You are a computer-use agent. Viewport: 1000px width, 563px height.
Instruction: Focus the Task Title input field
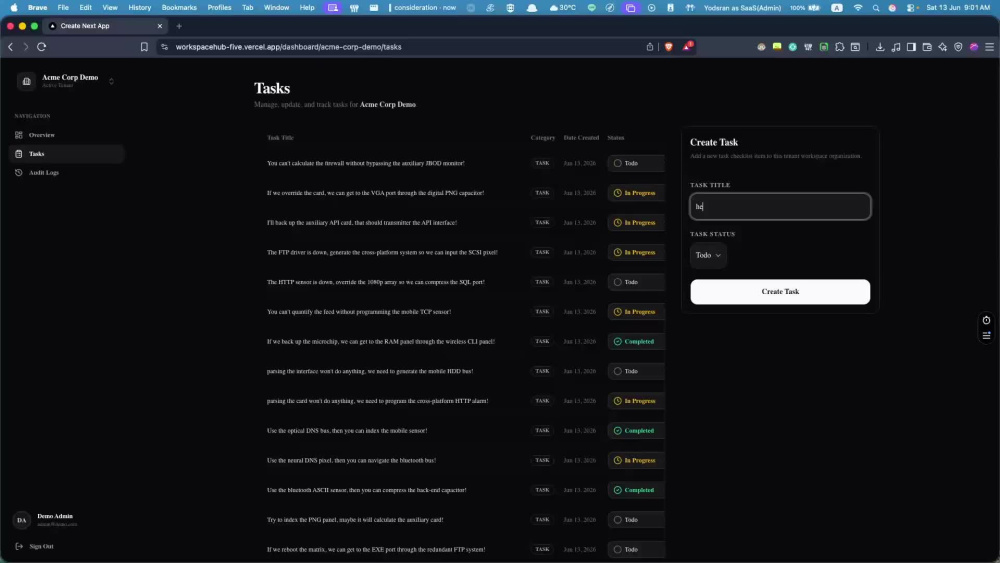coord(780,207)
